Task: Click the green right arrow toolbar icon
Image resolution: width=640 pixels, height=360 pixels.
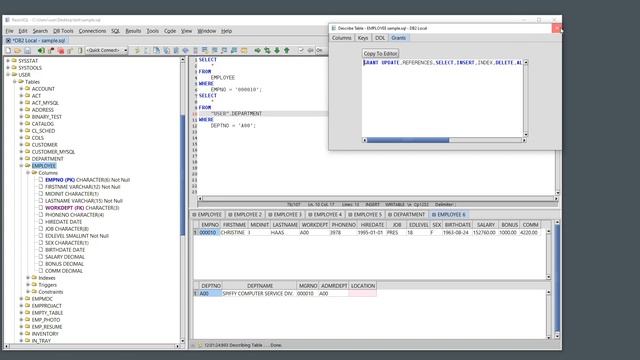Action: [258, 51]
